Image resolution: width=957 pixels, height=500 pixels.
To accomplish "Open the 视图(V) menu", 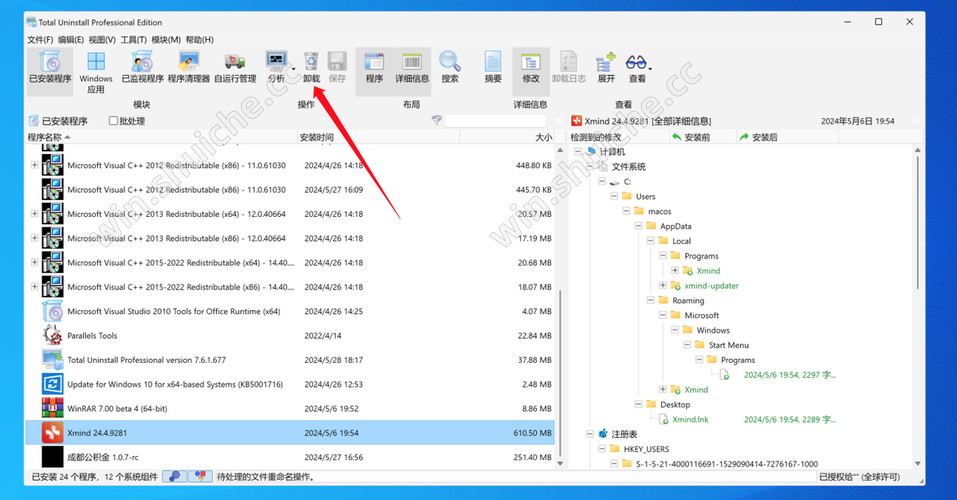I will [x=102, y=40].
